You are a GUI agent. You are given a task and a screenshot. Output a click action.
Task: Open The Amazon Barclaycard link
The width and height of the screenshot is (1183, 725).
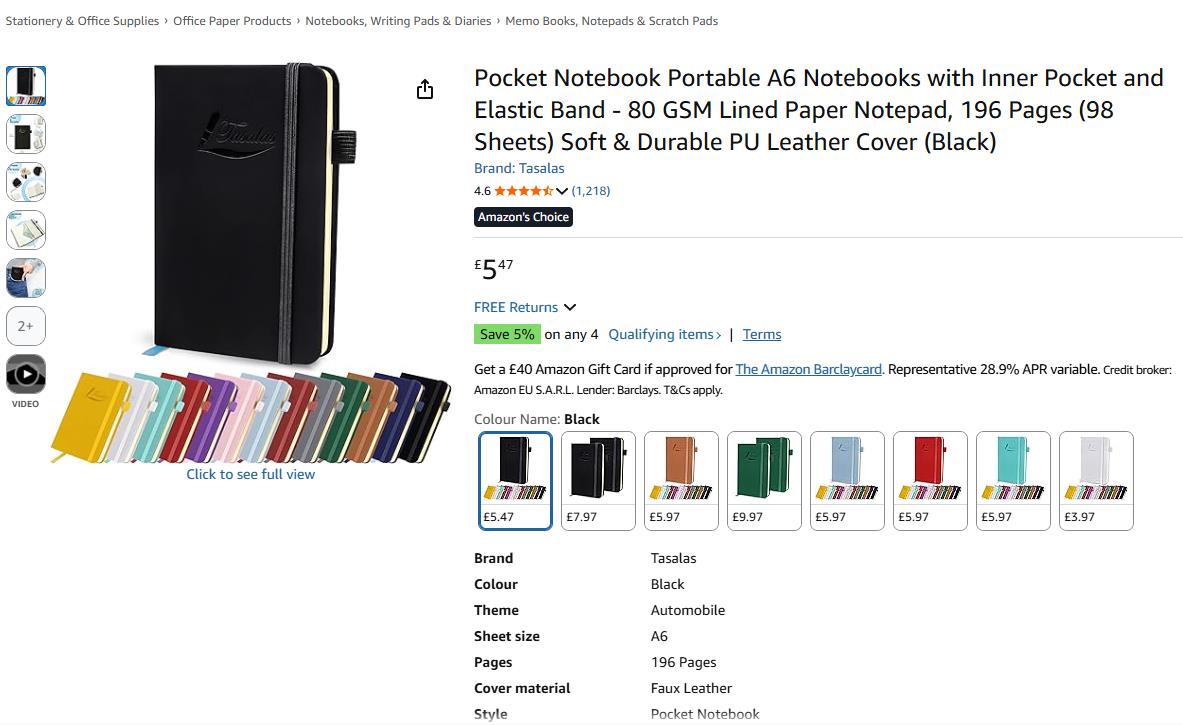808,369
